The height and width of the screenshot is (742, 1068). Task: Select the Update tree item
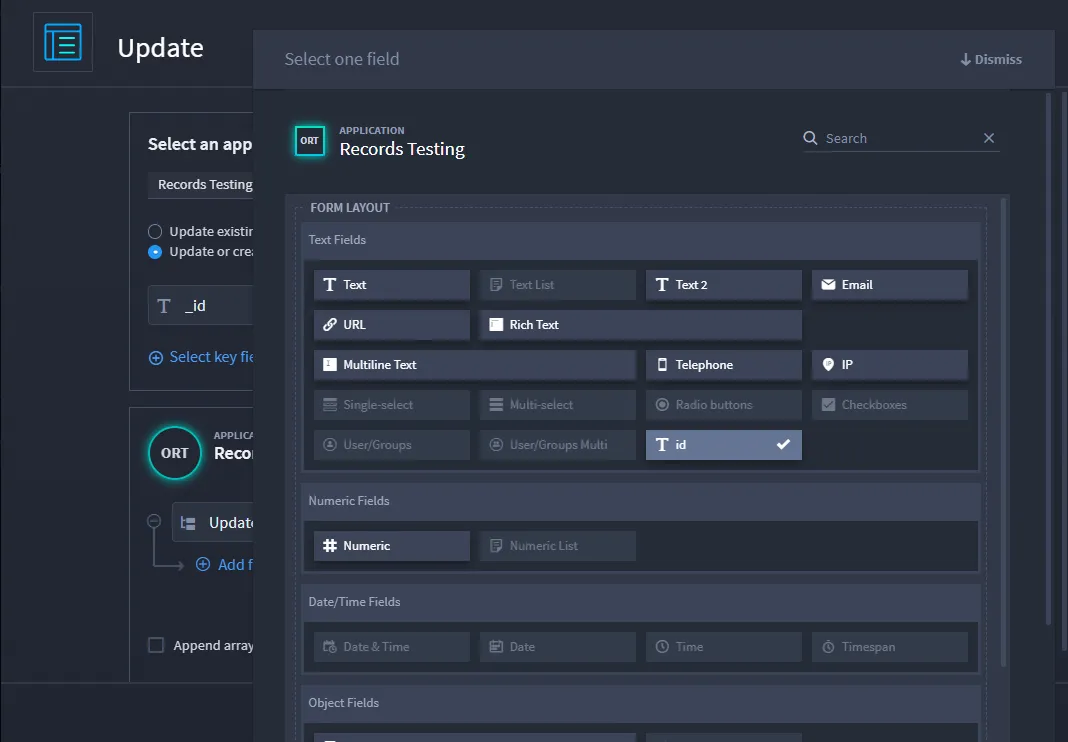[x=213, y=523]
